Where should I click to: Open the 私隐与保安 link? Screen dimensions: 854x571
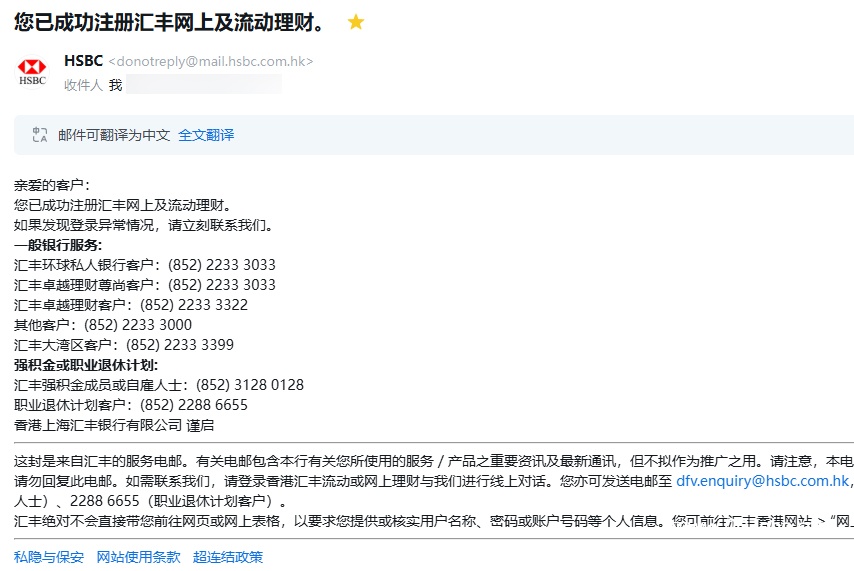[48, 557]
